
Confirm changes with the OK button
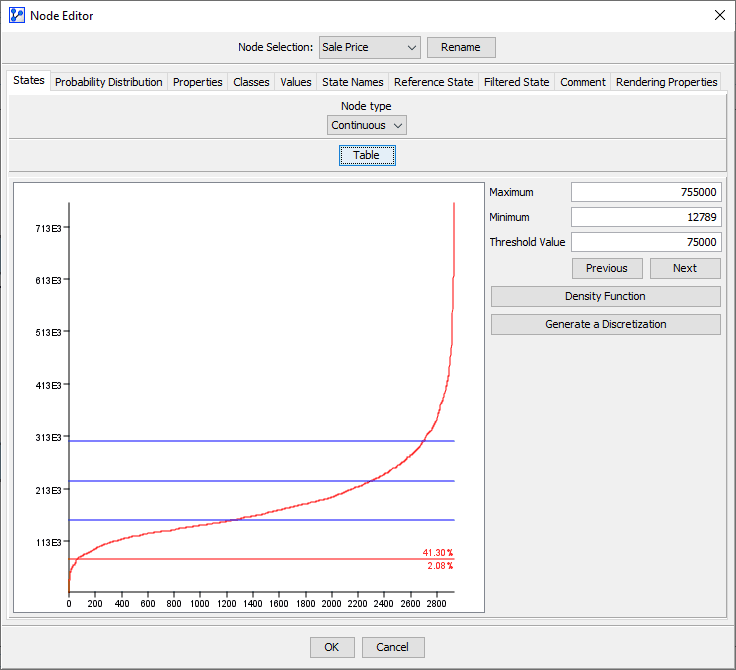[332, 647]
